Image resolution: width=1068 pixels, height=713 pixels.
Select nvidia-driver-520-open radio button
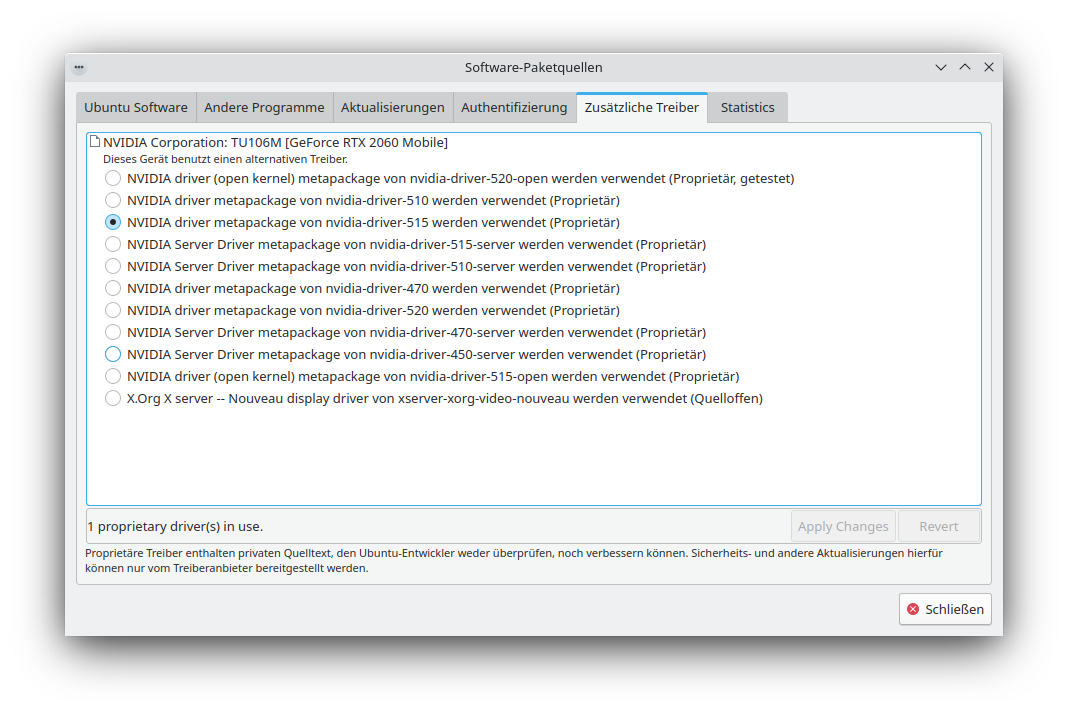[113, 178]
